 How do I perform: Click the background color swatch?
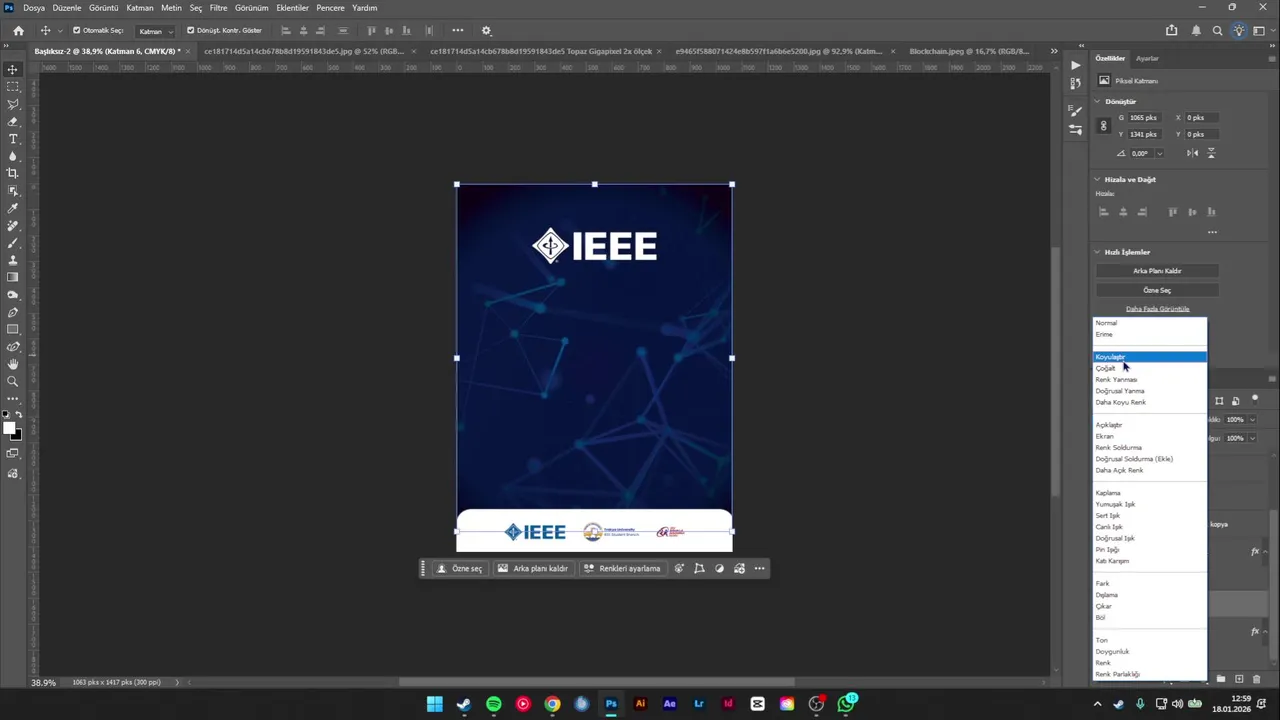[17, 435]
